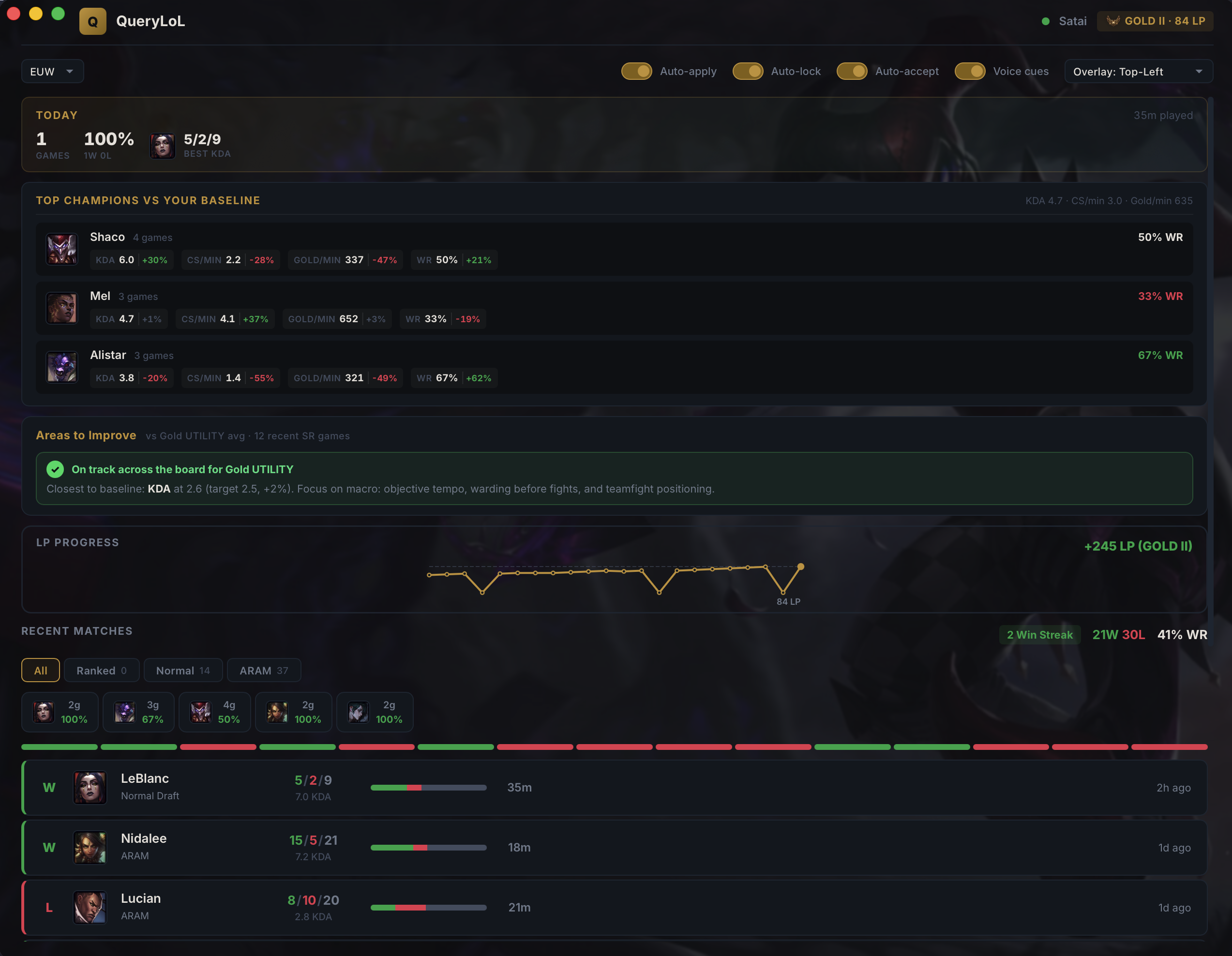Click LeBlanc portrait in Today panel
This screenshot has height=956, width=1232.
pos(163,146)
